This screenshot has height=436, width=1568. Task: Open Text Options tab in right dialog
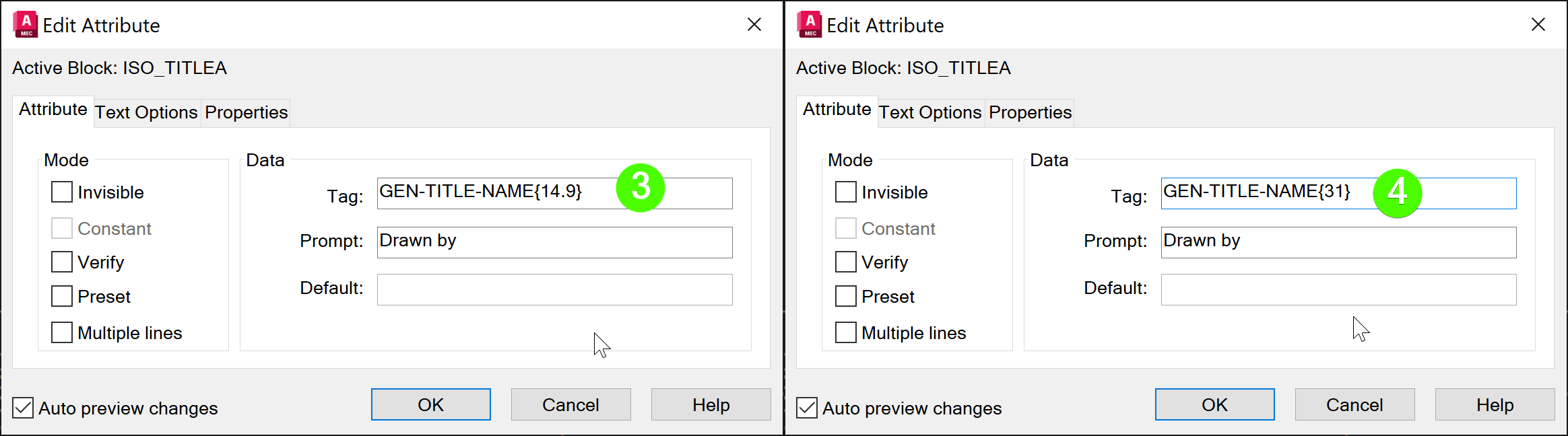coord(930,112)
